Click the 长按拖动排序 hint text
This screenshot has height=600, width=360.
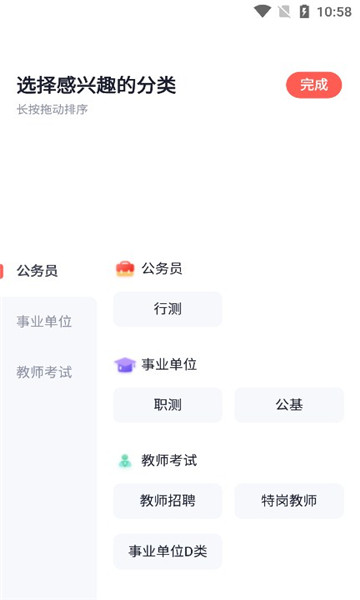click(52, 110)
